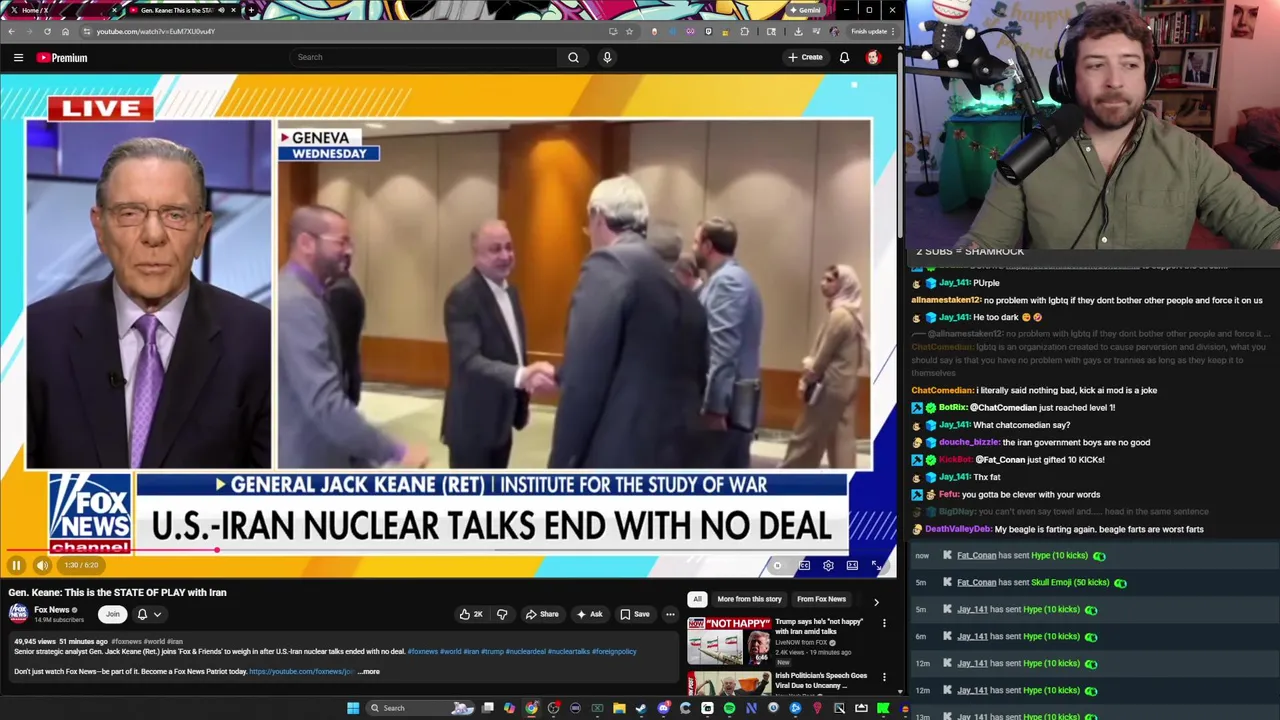Viewport: 1280px width, 720px height.
Task: Open the Create menu
Action: click(x=805, y=57)
